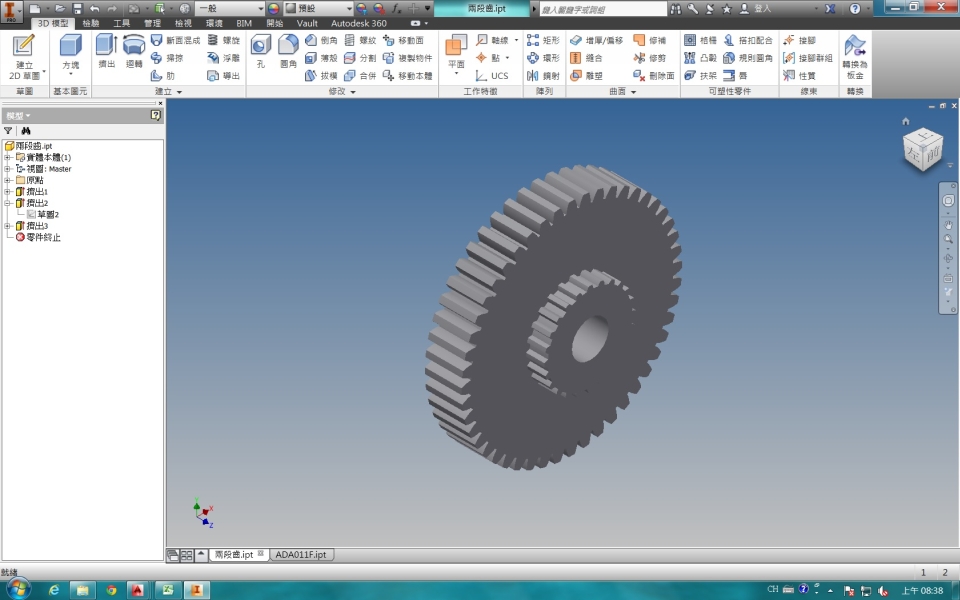
Task: Click the 鏡射 (Mirror) pattern tool
Action: [544, 75]
